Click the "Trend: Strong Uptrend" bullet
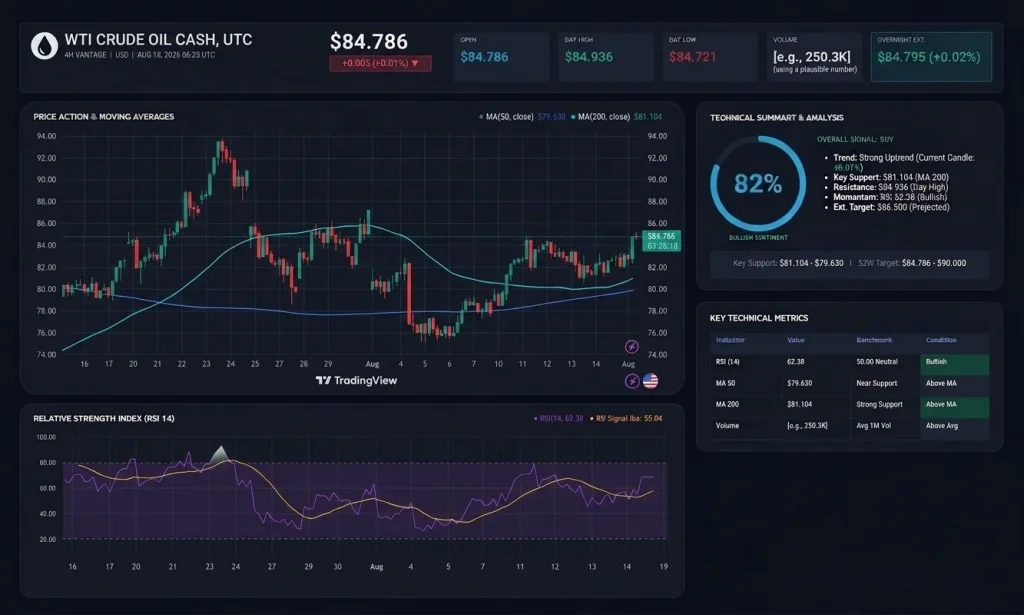The width and height of the screenshot is (1024, 615). click(904, 163)
